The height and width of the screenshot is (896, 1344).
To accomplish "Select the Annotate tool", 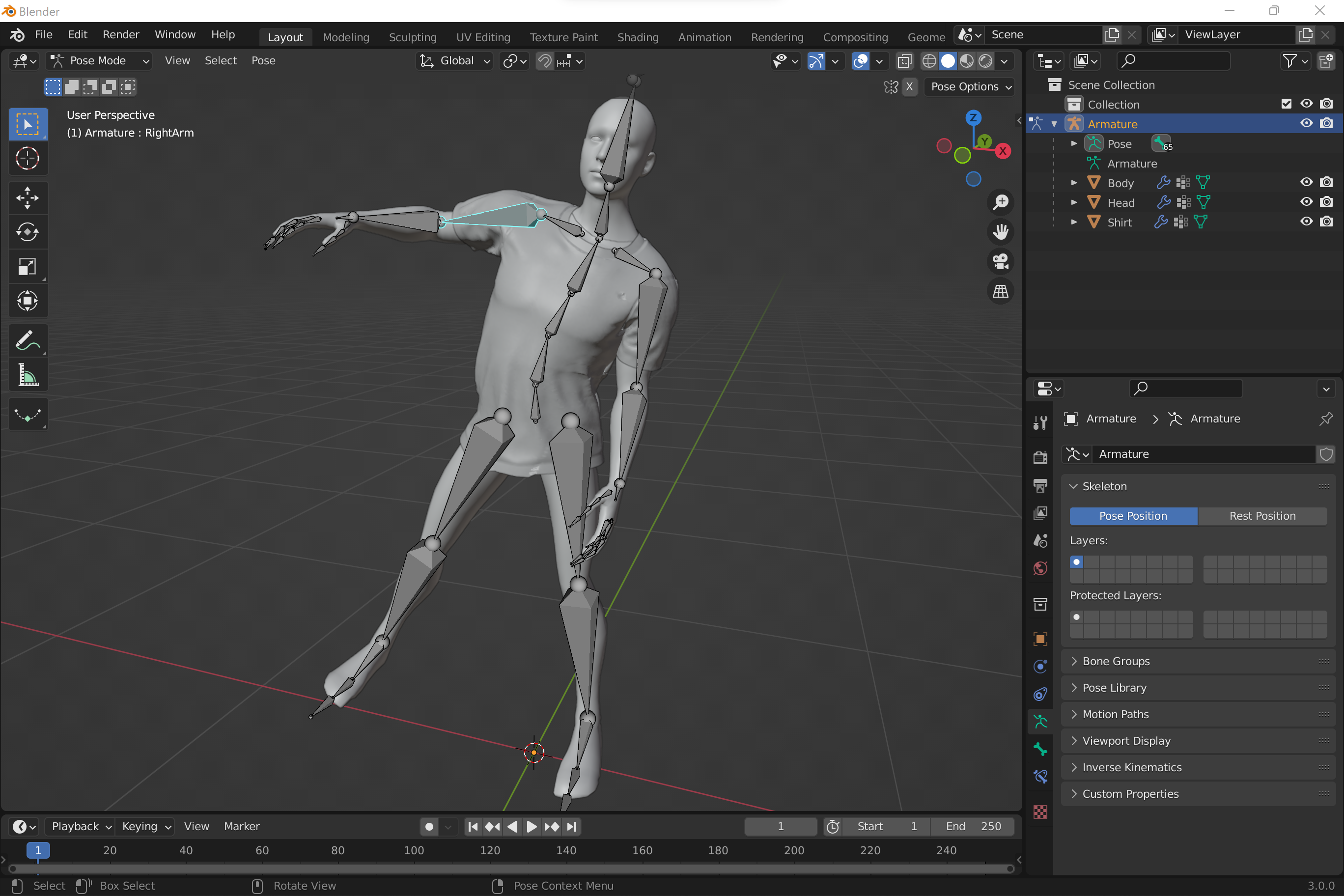I will pos(28,340).
